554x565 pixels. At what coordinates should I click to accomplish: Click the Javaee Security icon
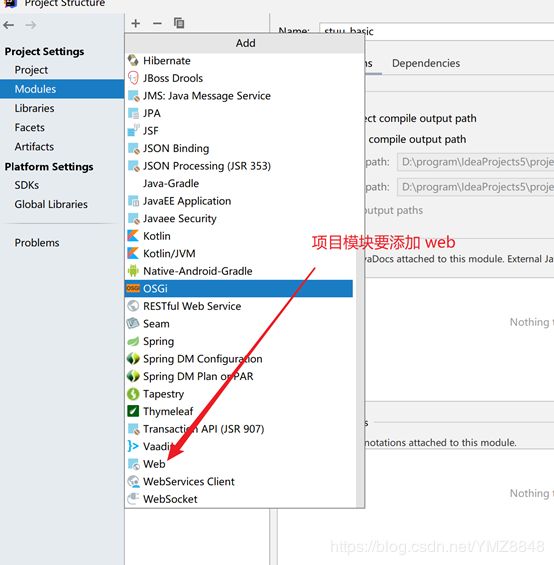(133, 218)
